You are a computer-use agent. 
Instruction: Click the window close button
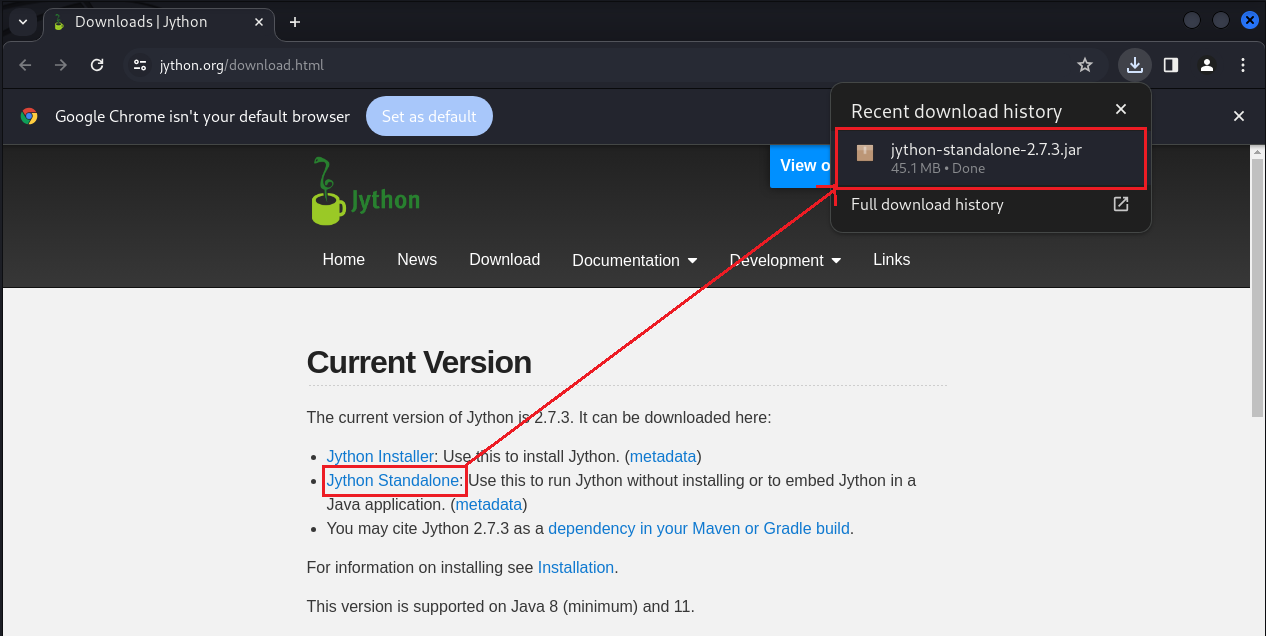(x=1249, y=20)
